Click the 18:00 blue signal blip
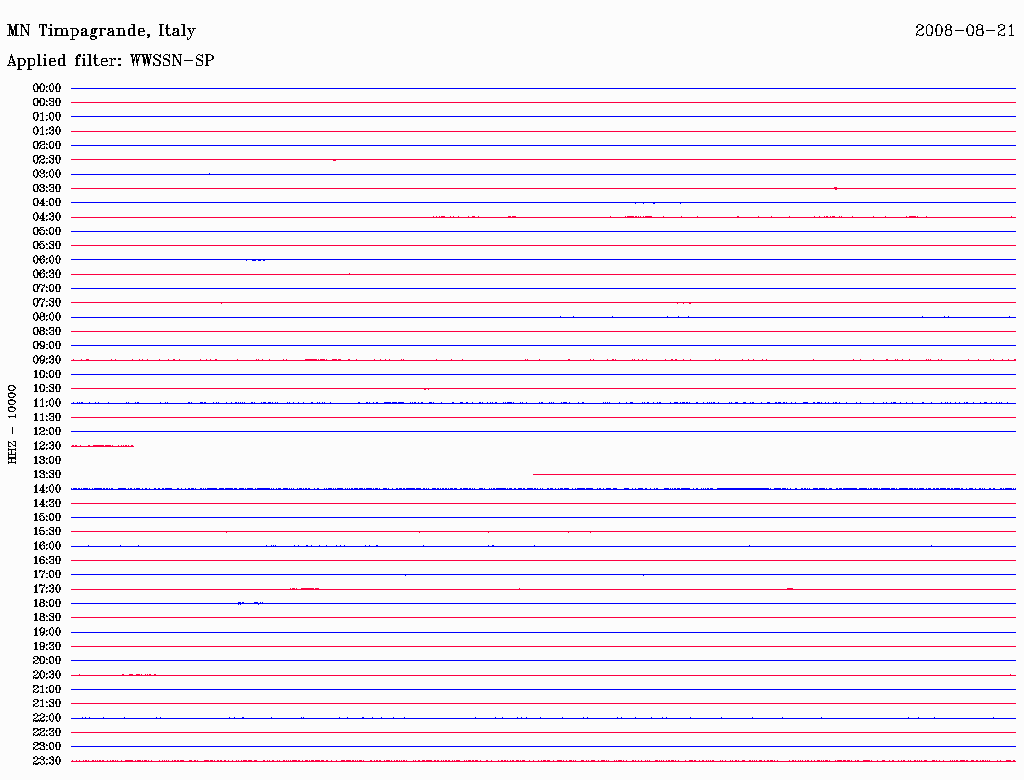 click(x=251, y=603)
